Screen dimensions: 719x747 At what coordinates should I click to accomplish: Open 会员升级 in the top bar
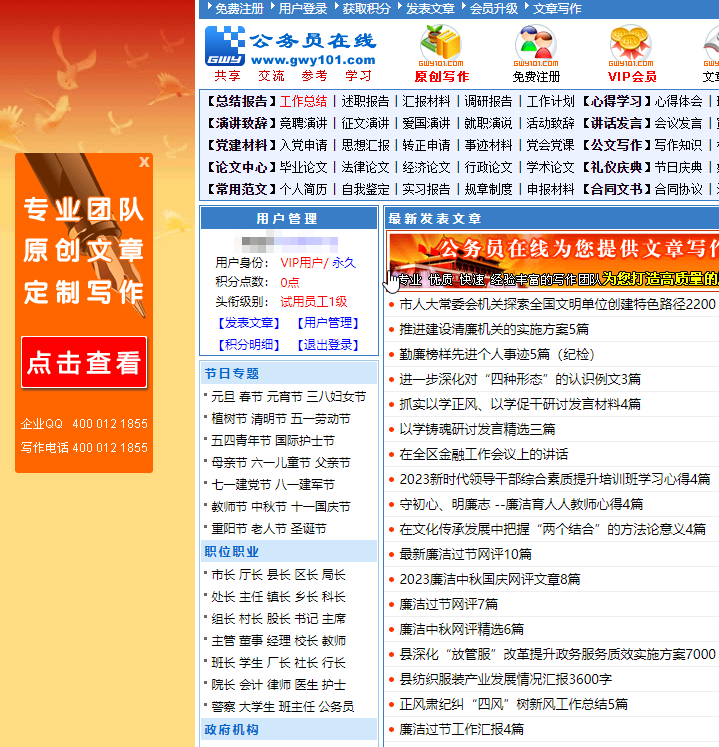(x=494, y=9)
